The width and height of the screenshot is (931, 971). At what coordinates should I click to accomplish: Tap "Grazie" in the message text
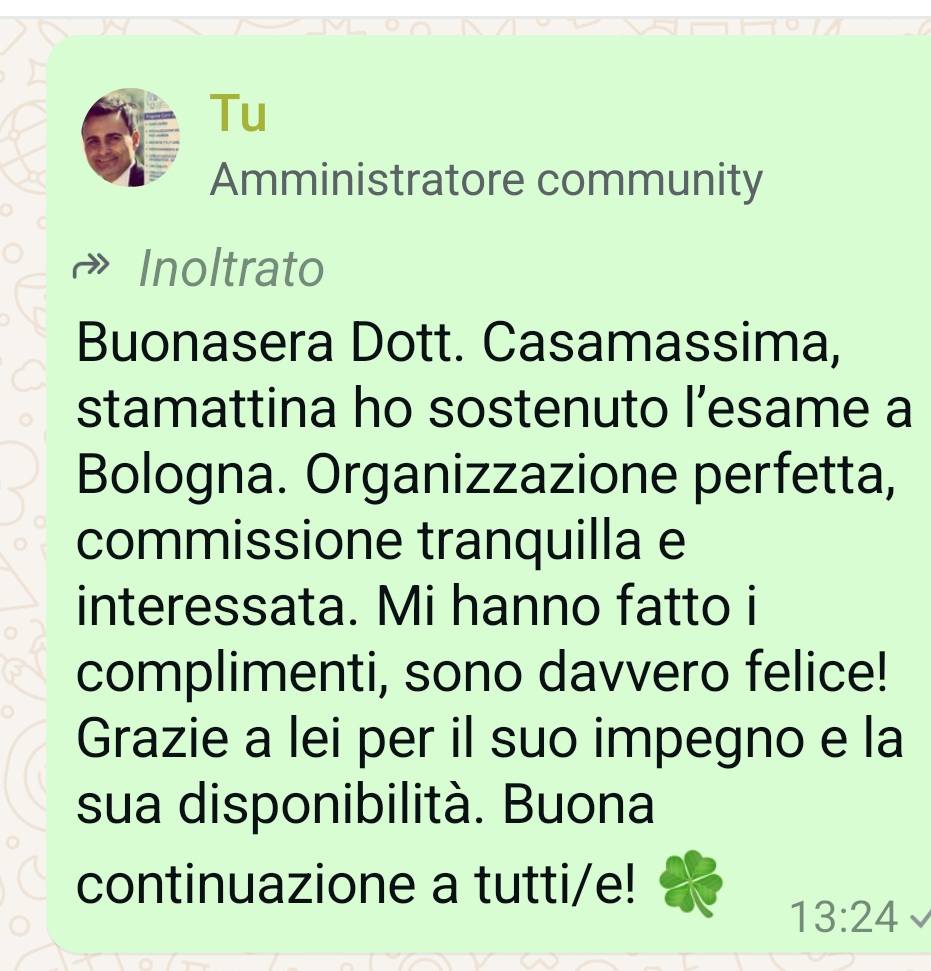tap(153, 739)
